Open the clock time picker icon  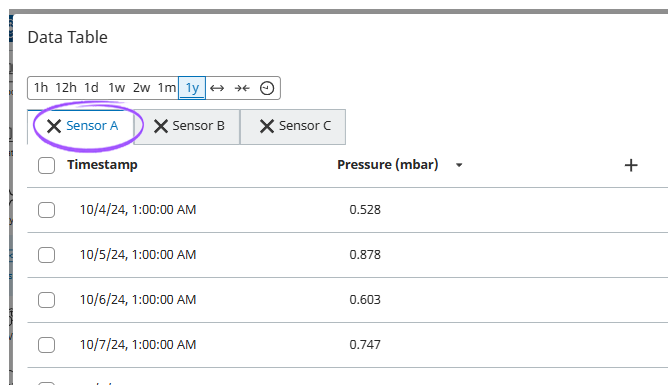pyautogui.click(x=267, y=88)
